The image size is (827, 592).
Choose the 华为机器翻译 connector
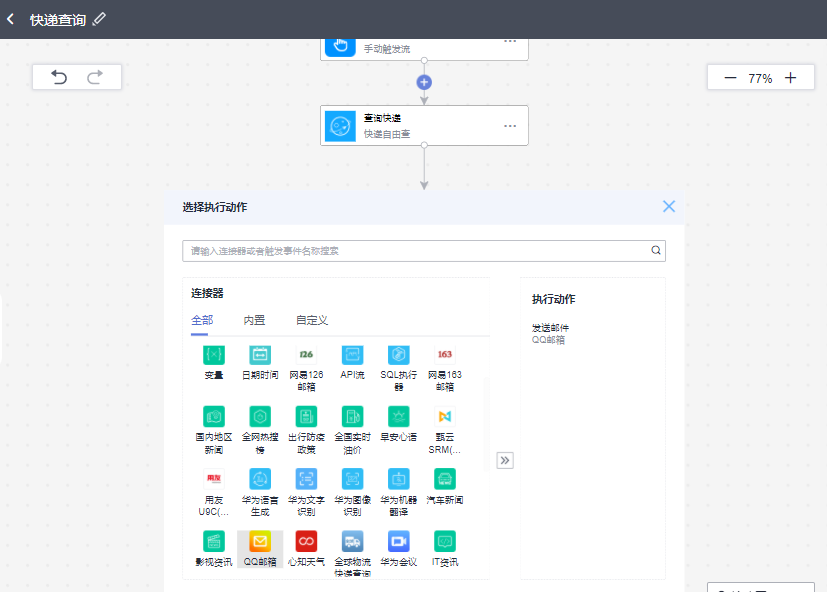click(x=399, y=493)
